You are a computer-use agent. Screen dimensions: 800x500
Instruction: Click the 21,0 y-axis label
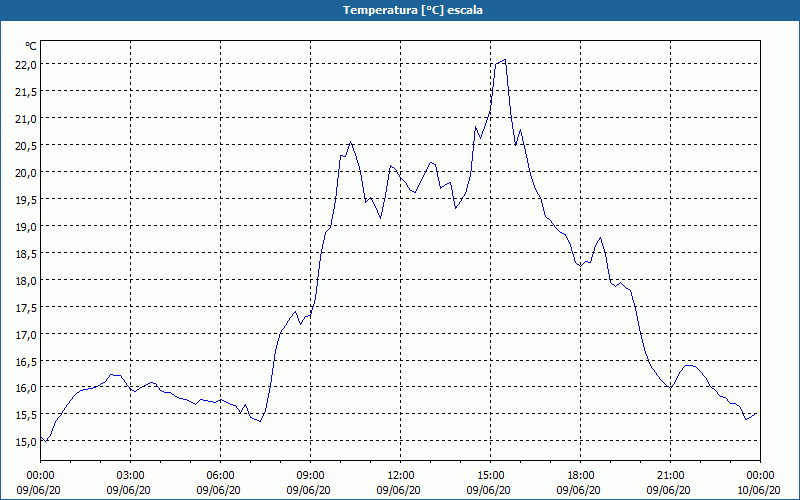point(26,119)
